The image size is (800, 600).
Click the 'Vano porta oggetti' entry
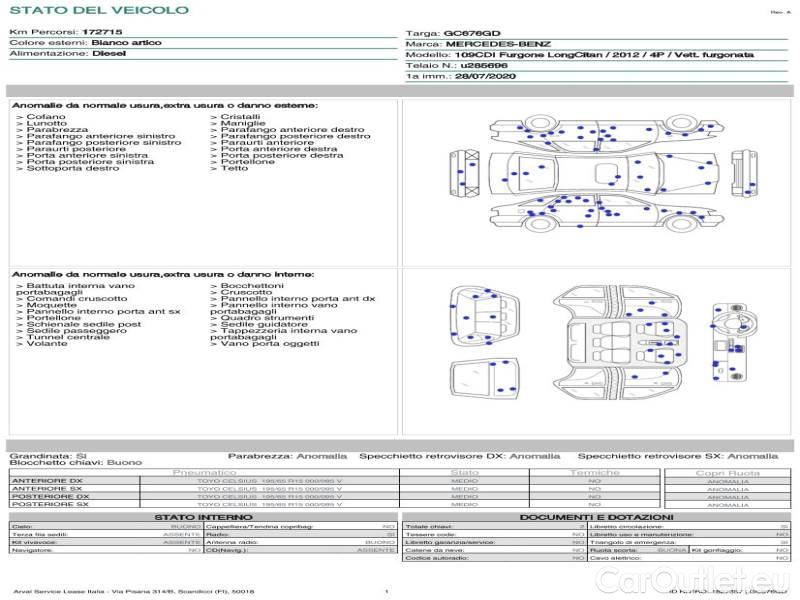[265, 344]
